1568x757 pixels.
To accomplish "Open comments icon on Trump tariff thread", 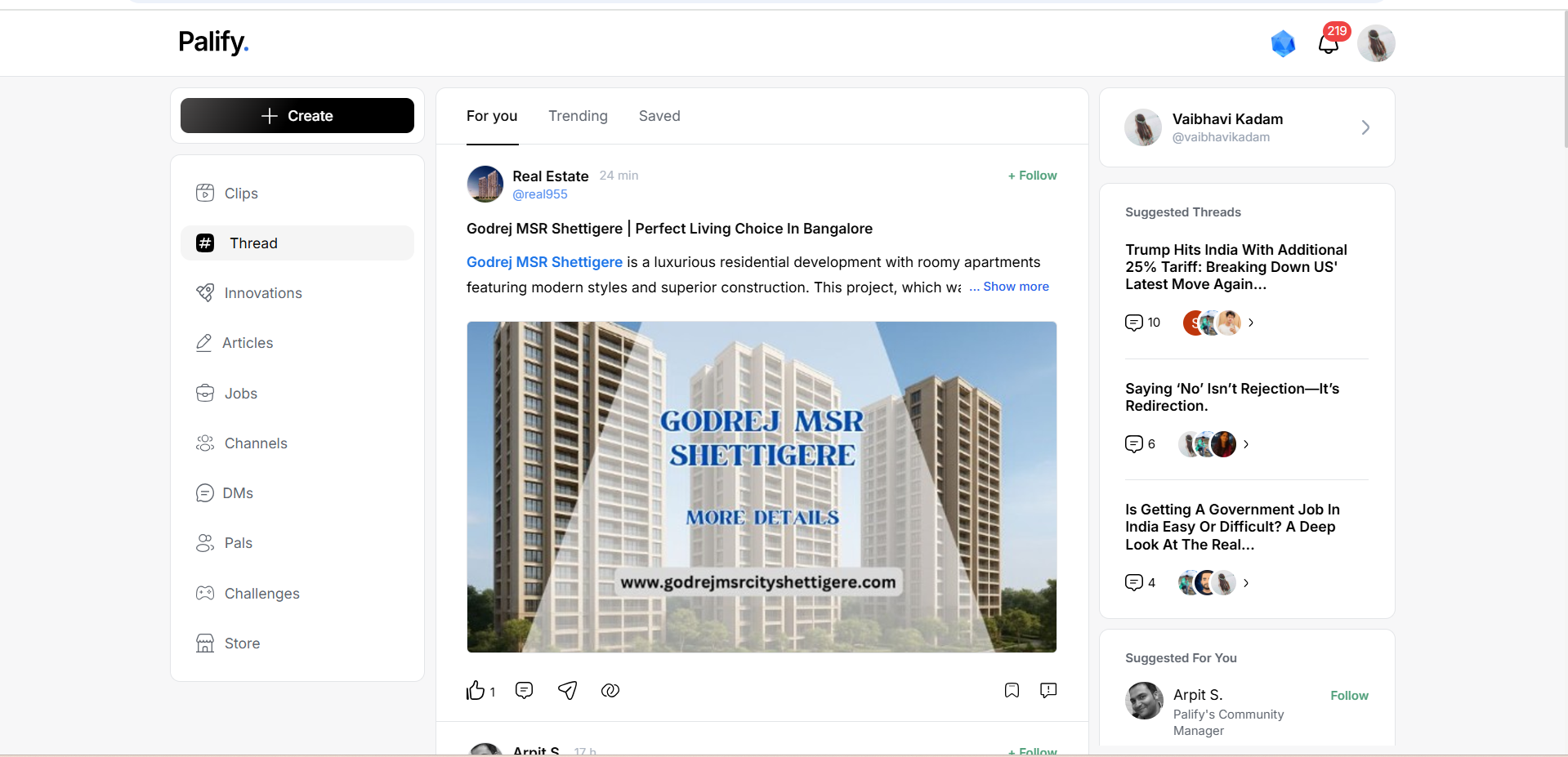I will pos(1134,323).
